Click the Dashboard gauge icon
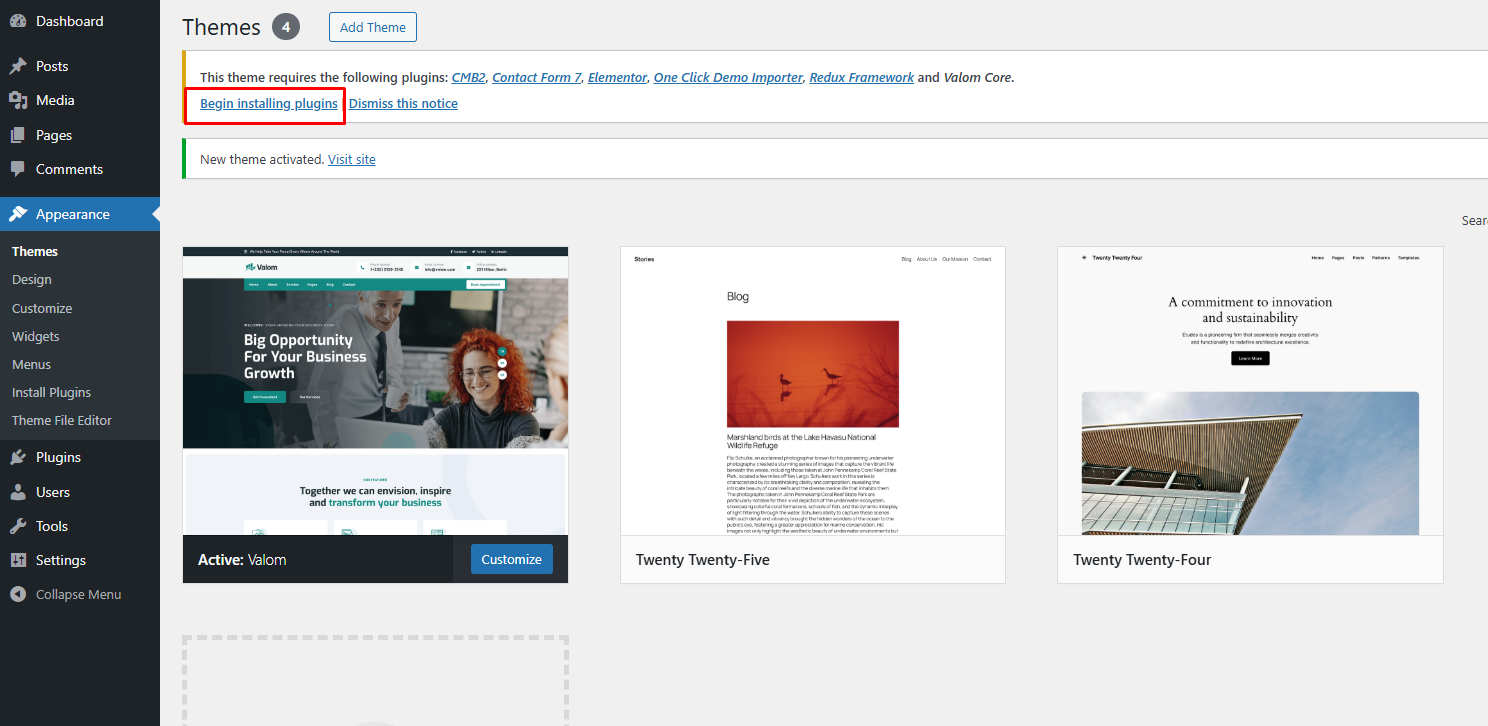1488x726 pixels. (x=18, y=21)
